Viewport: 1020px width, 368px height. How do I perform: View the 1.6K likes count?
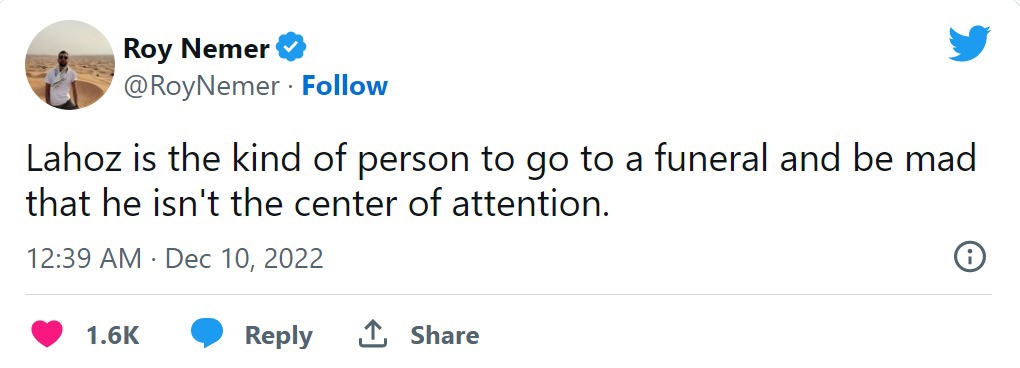(x=113, y=335)
